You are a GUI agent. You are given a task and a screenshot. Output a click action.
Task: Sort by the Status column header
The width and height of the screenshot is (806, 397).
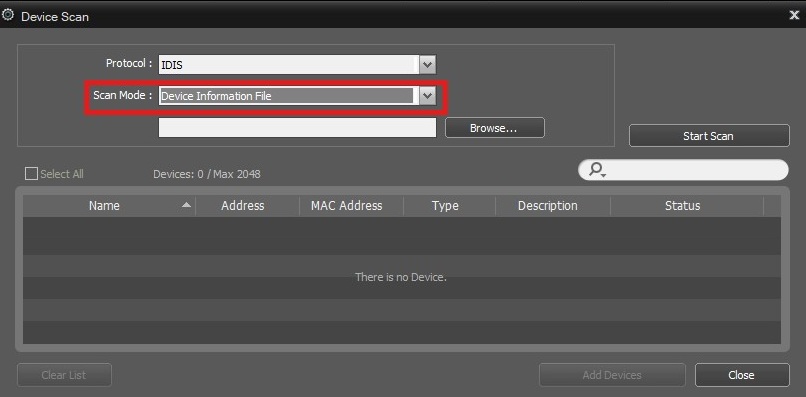click(687, 206)
